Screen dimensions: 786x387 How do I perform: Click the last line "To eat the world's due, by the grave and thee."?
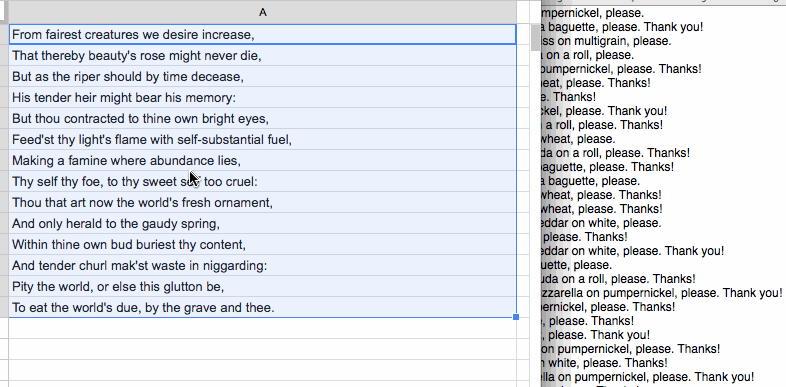pos(262,307)
